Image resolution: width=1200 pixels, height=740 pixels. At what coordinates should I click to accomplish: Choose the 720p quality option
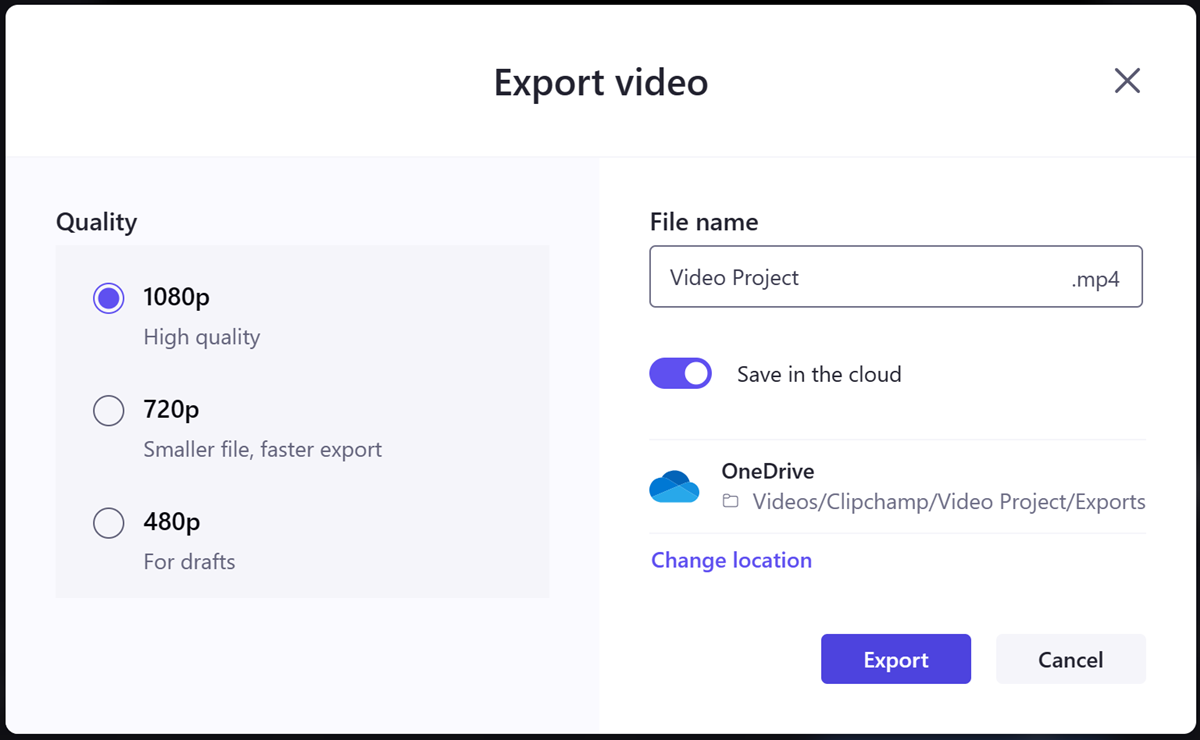(108, 410)
